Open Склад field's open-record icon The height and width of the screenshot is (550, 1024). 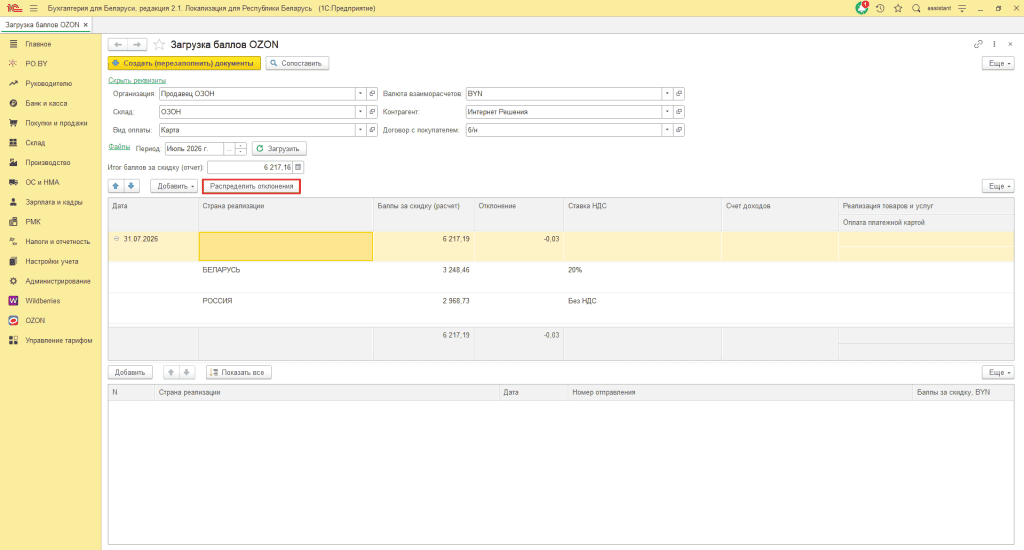click(372, 112)
